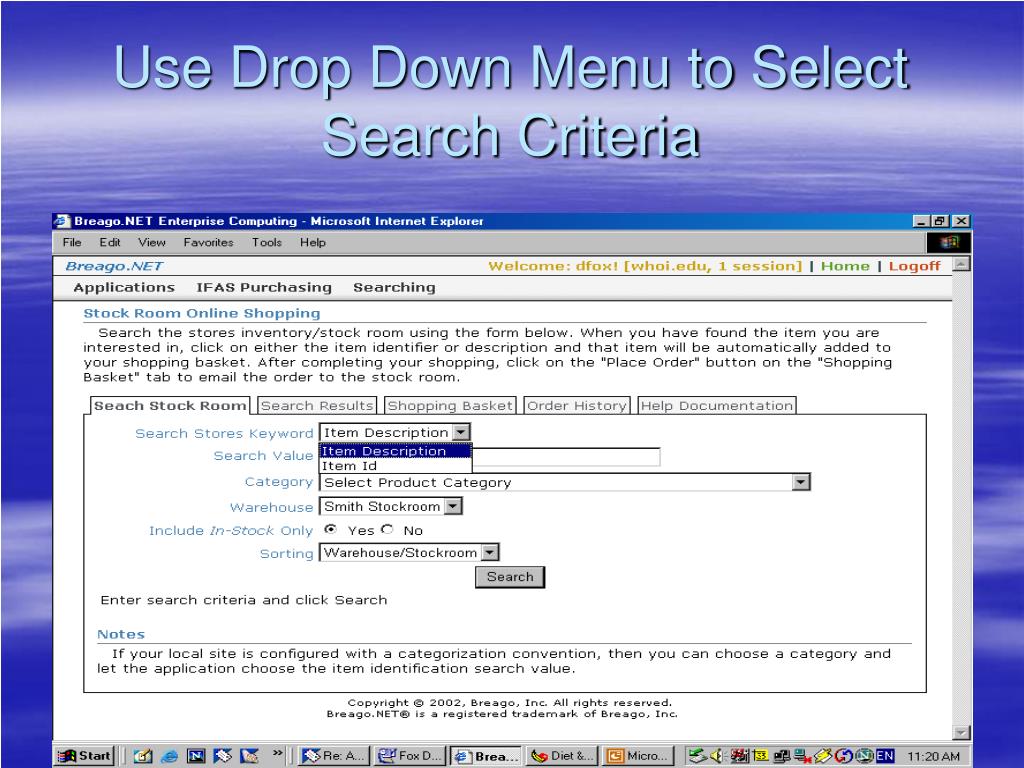
Task: Launch Netscape from the quick launch bar
Action: [196, 756]
